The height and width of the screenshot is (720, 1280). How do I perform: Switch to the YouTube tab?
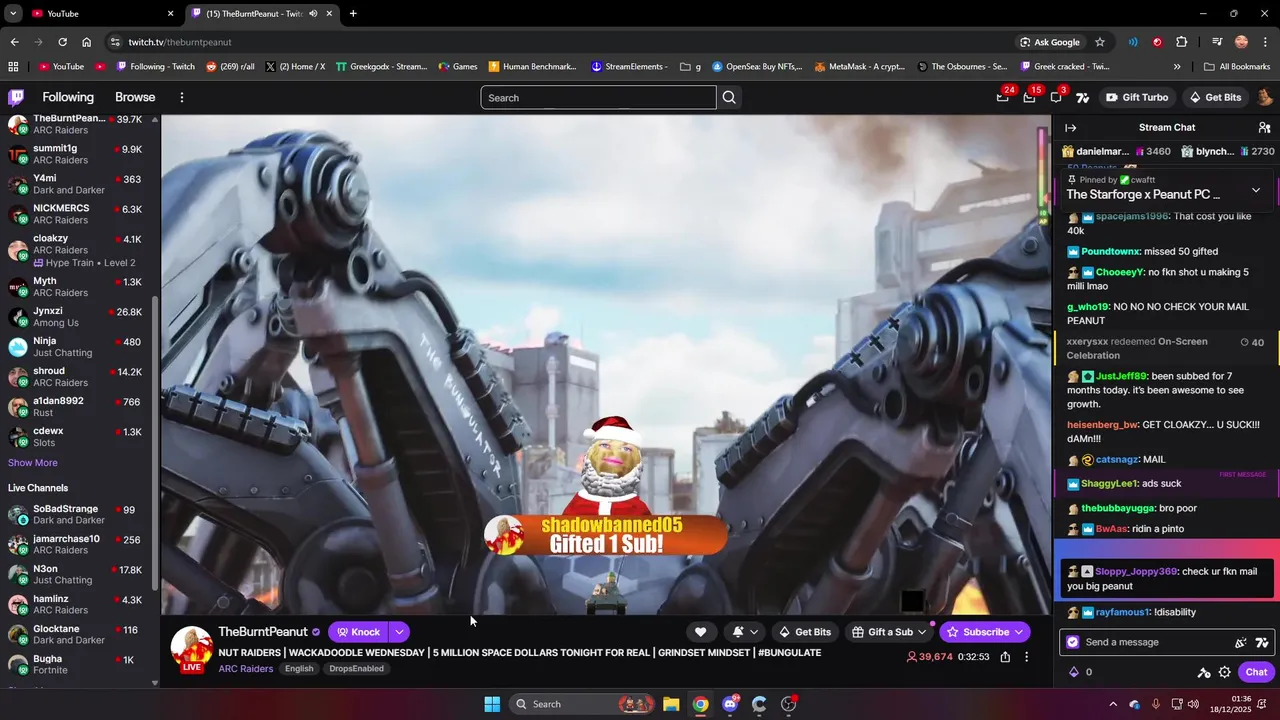pyautogui.click(x=100, y=14)
